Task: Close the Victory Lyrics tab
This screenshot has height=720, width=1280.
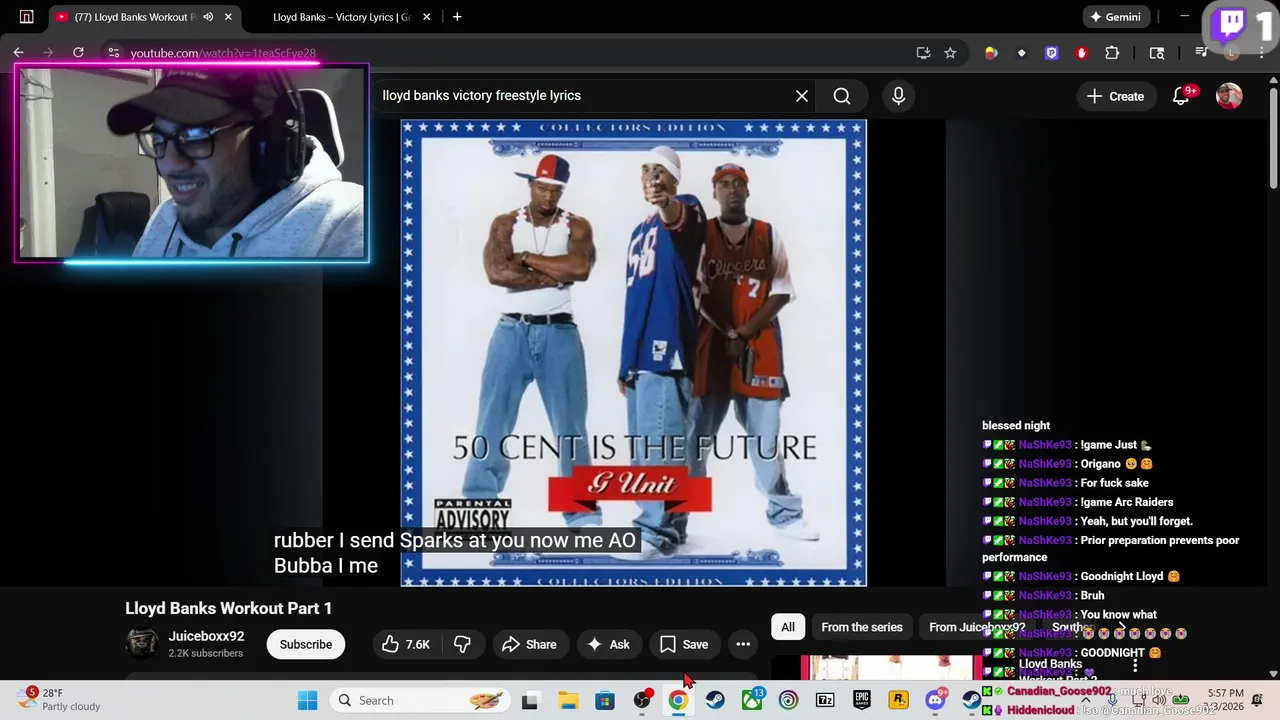Action: [427, 17]
